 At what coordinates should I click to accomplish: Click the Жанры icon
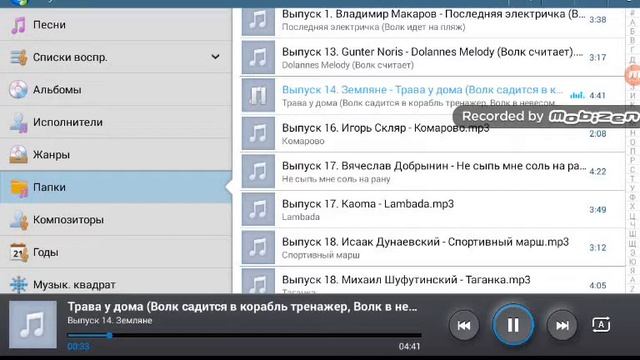tap(18, 155)
